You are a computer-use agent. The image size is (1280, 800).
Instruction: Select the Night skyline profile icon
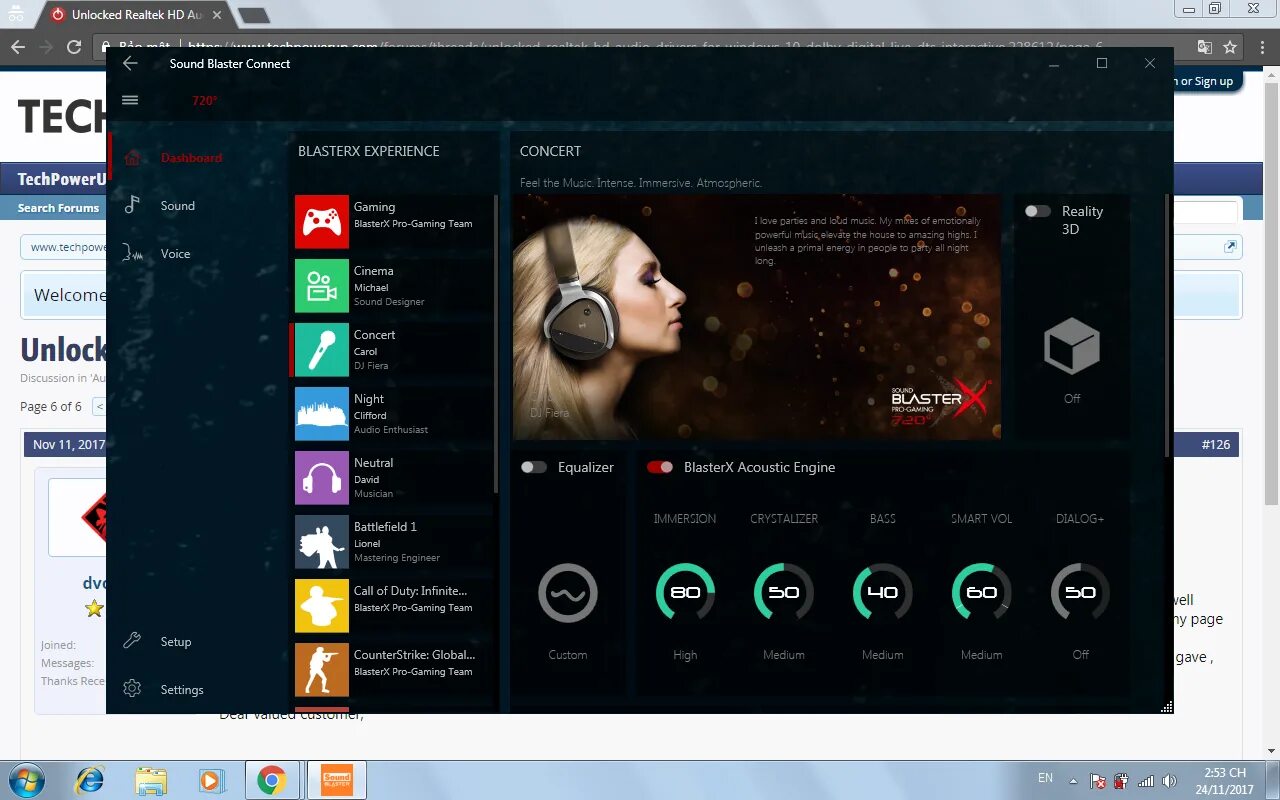pos(322,414)
